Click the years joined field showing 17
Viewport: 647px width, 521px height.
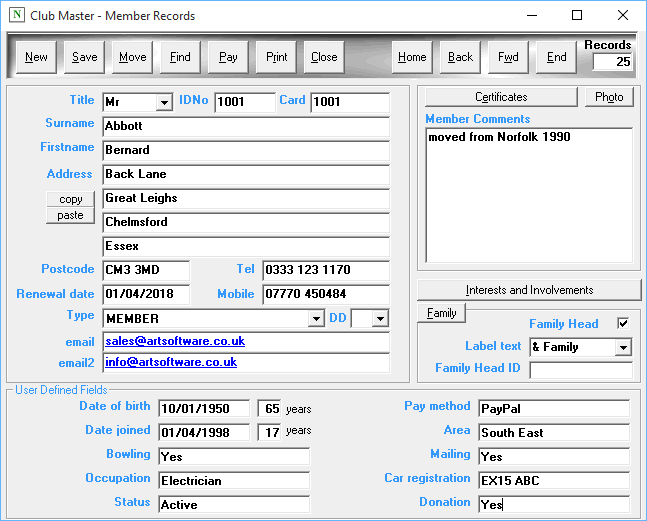pos(269,432)
